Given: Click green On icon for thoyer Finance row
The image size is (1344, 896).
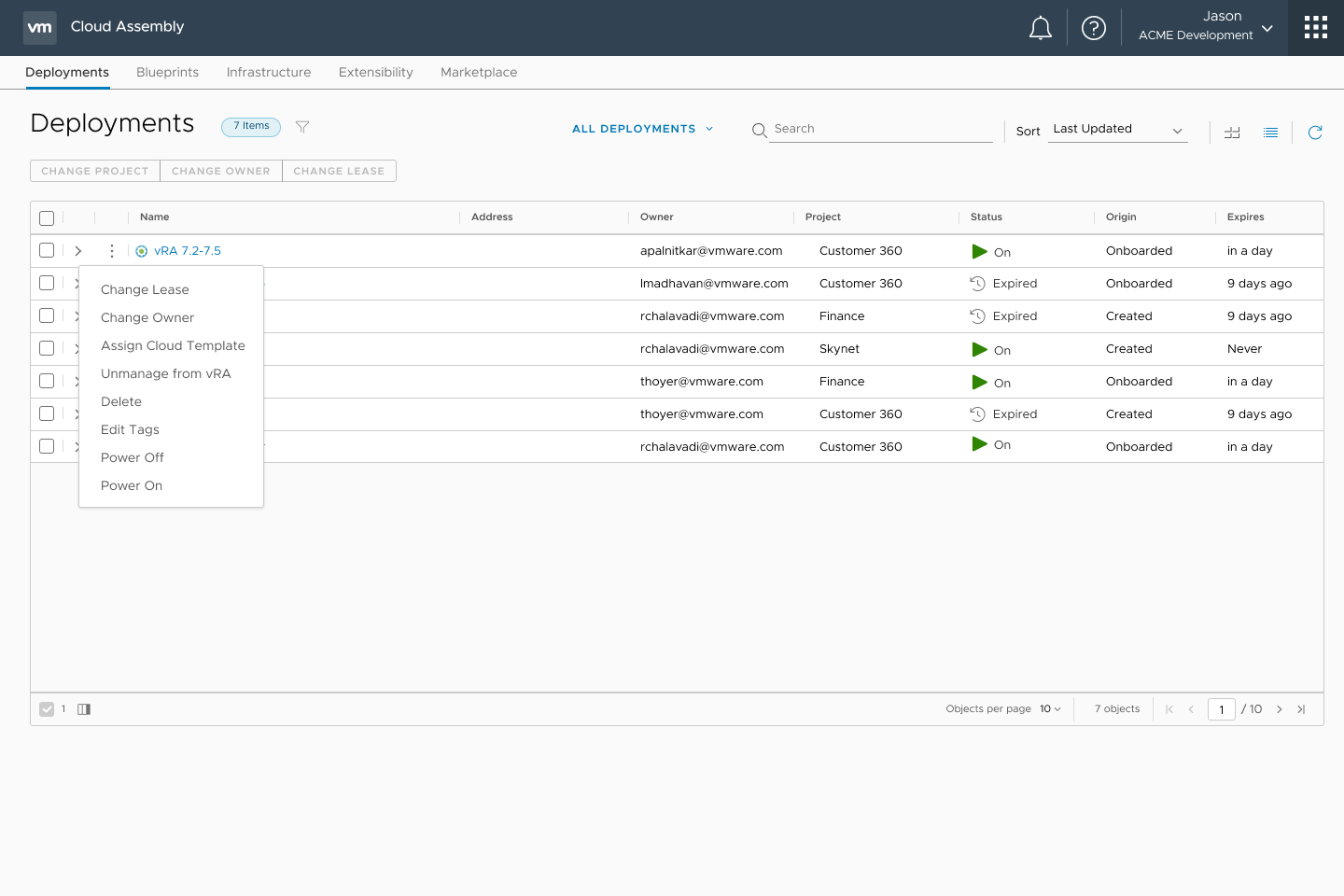Looking at the screenshot, I should click(979, 382).
